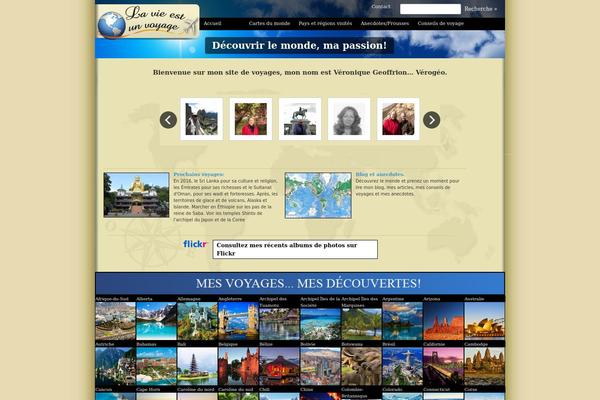This screenshot has width=600, height=400.
Task: Click the Contact link in the header
Action: pyautogui.click(x=381, y=7)
